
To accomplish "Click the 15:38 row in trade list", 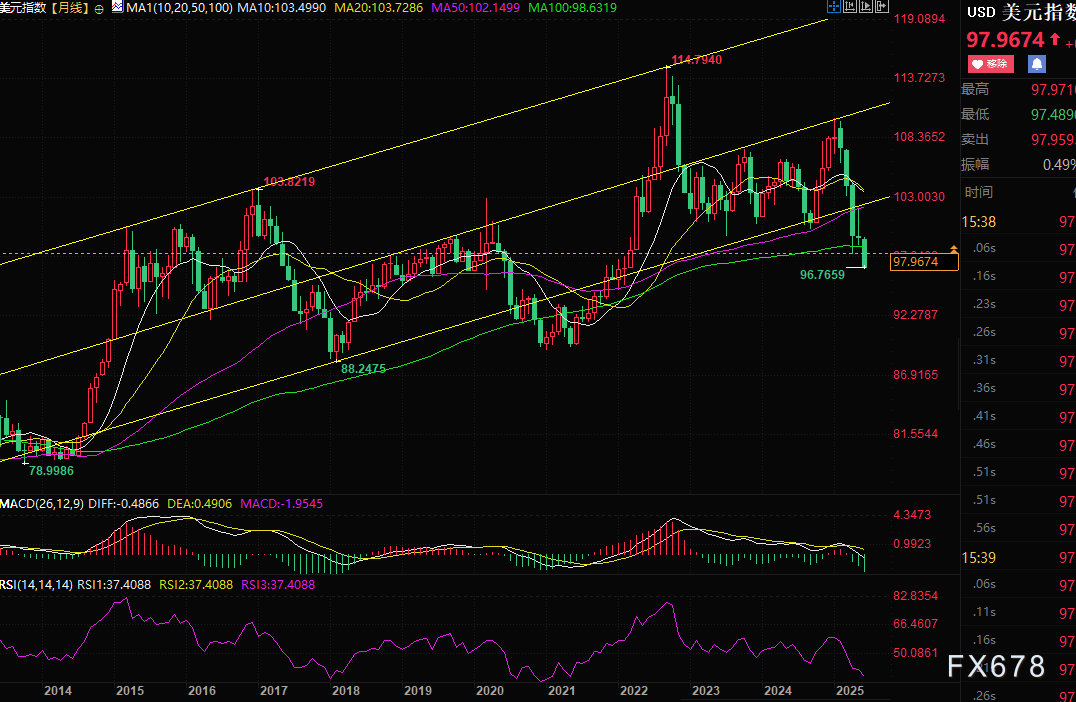I will click(978, 221).
